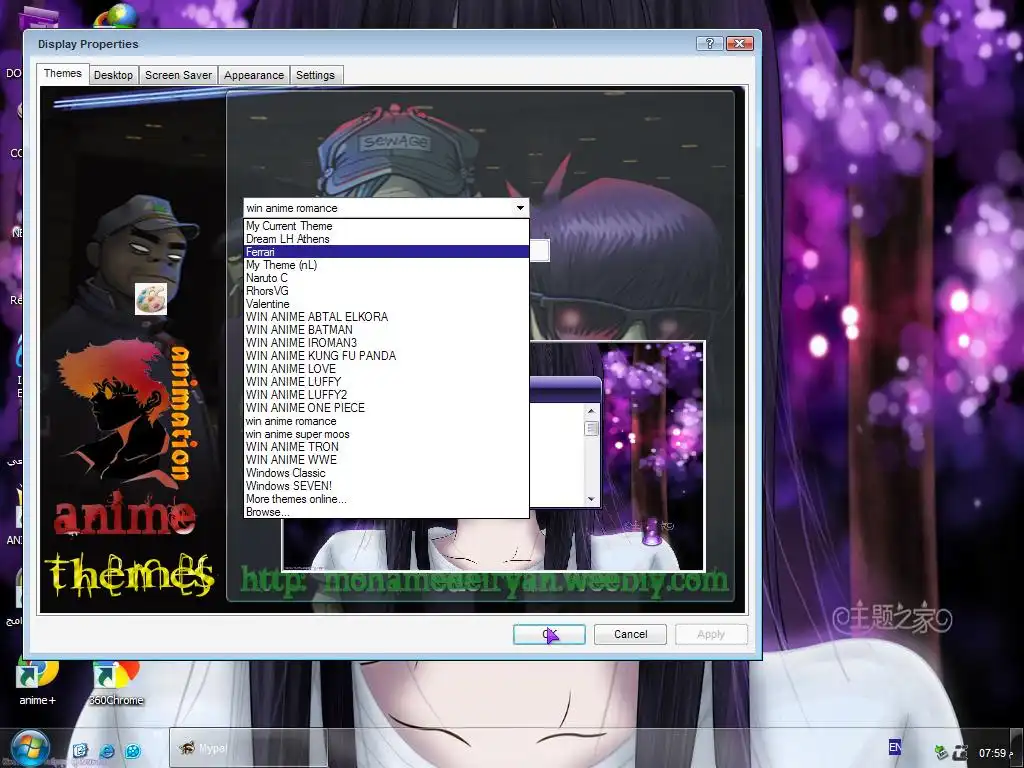Pick 'WIN ANIME TRON' theme
The height and width of the screenshot is (768, 1024).
point(386,447)
